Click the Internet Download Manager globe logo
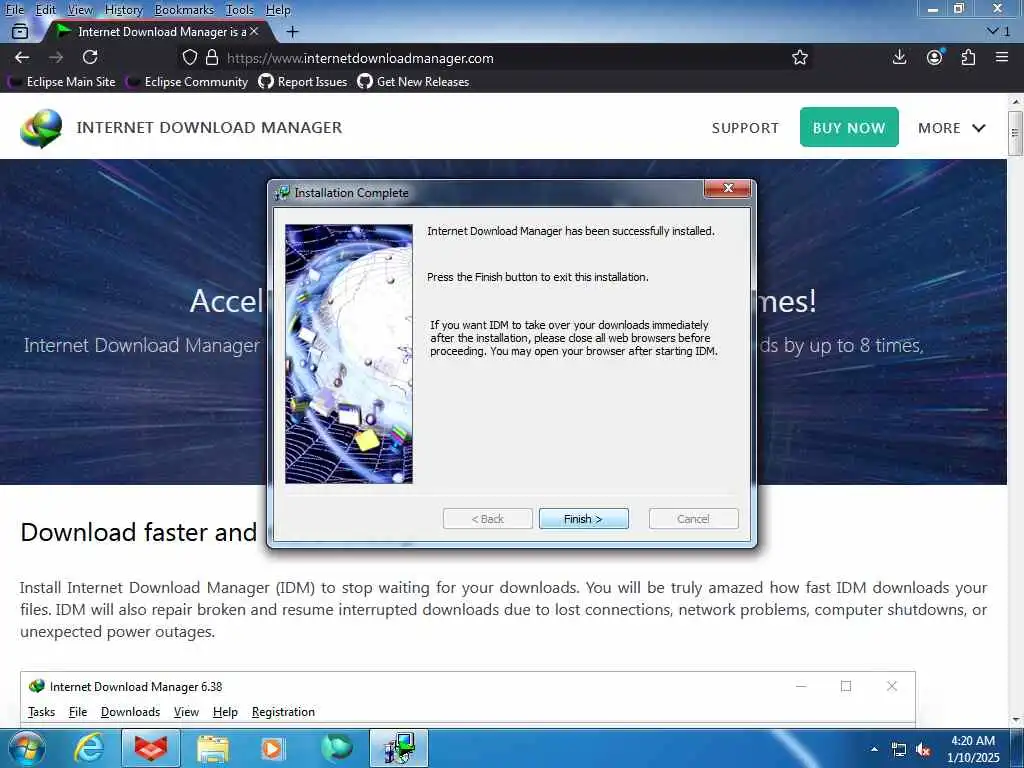The height and width of the screenshot is (768, 1024). point(41,128)
